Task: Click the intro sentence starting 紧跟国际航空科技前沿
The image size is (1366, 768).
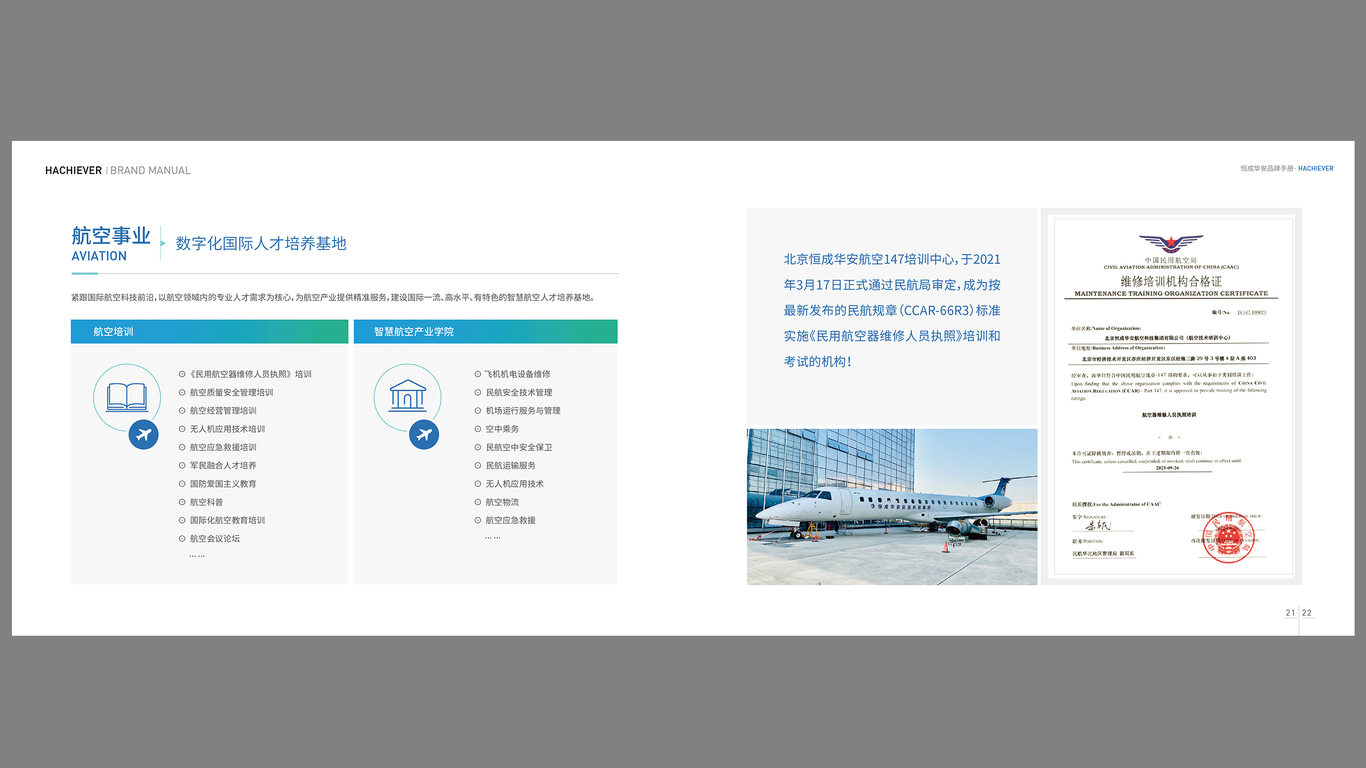Action: pos(334,297)
